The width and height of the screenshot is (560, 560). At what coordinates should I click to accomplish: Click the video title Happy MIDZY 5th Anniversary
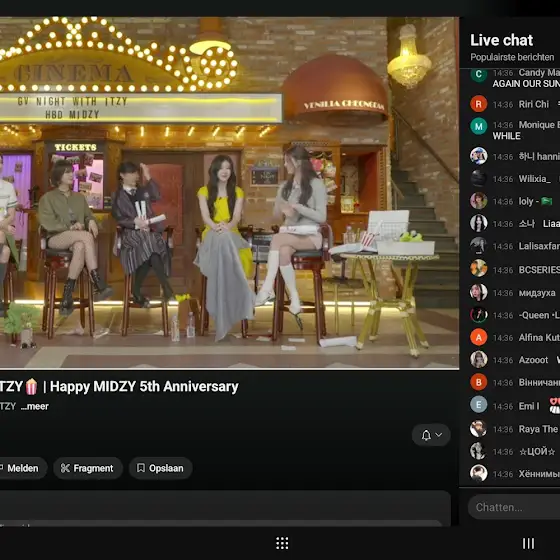click(144, 386)
